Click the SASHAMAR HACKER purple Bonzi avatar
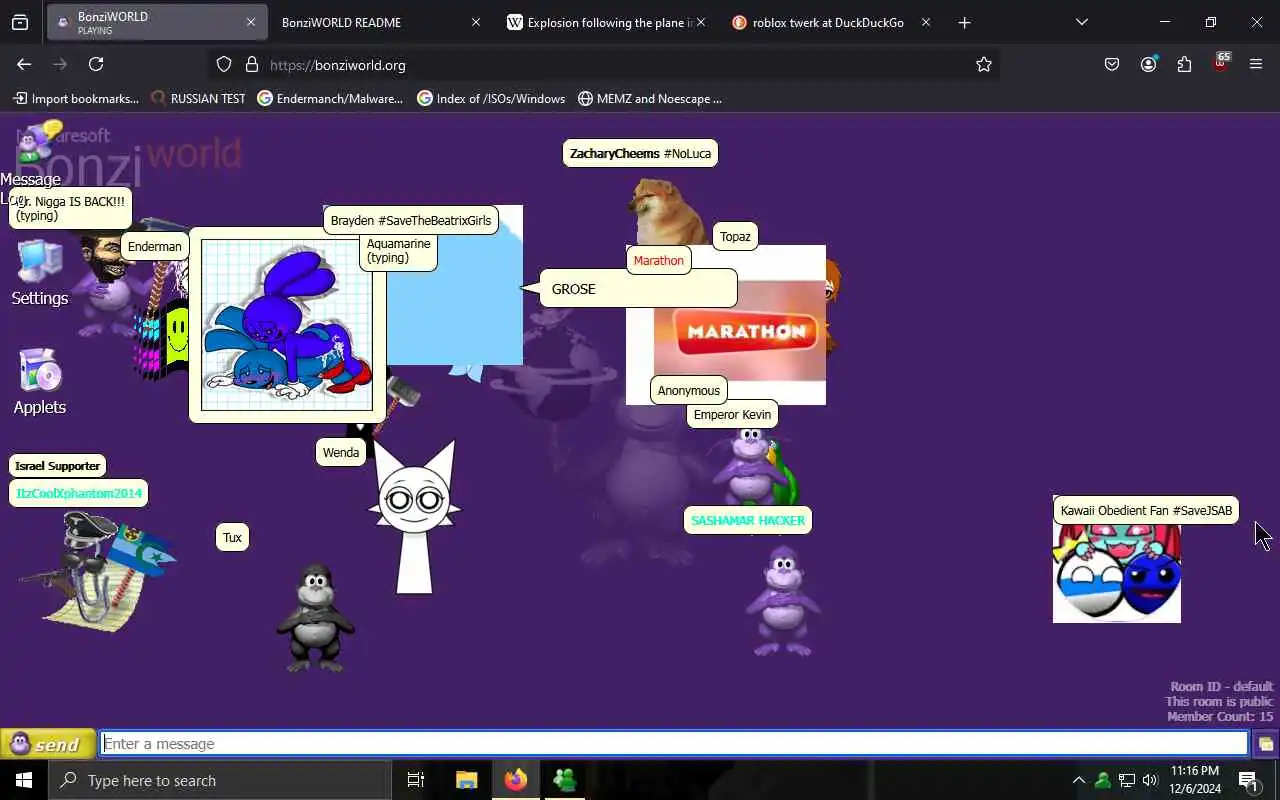Screen dimensions: 1280x800 pos(783,601)
